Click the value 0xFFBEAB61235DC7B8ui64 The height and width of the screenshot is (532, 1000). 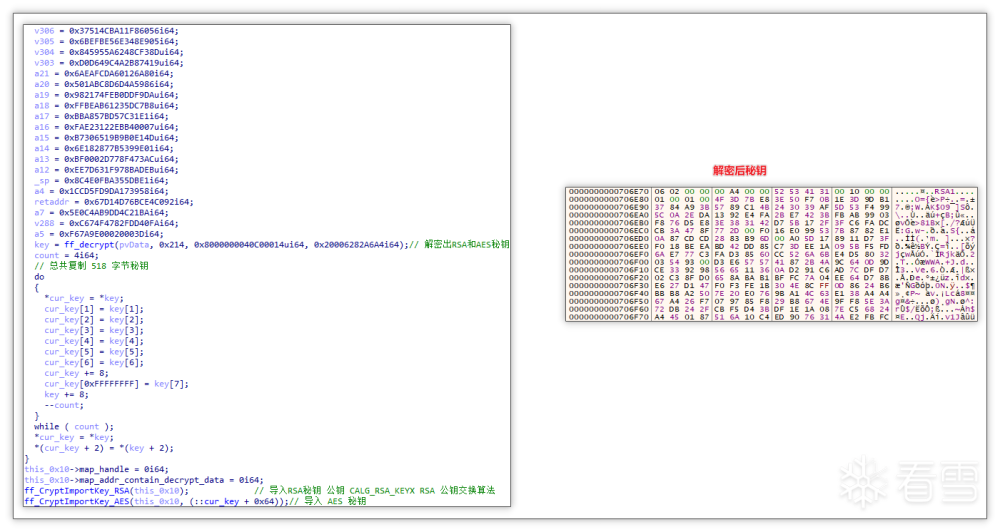[x=121, y=106]
